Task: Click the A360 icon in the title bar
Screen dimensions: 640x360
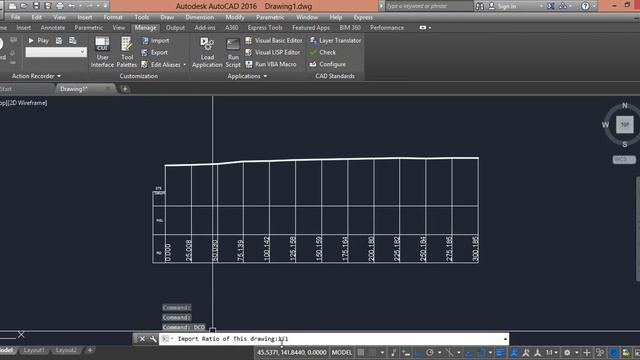Action: tap(563, 6)
